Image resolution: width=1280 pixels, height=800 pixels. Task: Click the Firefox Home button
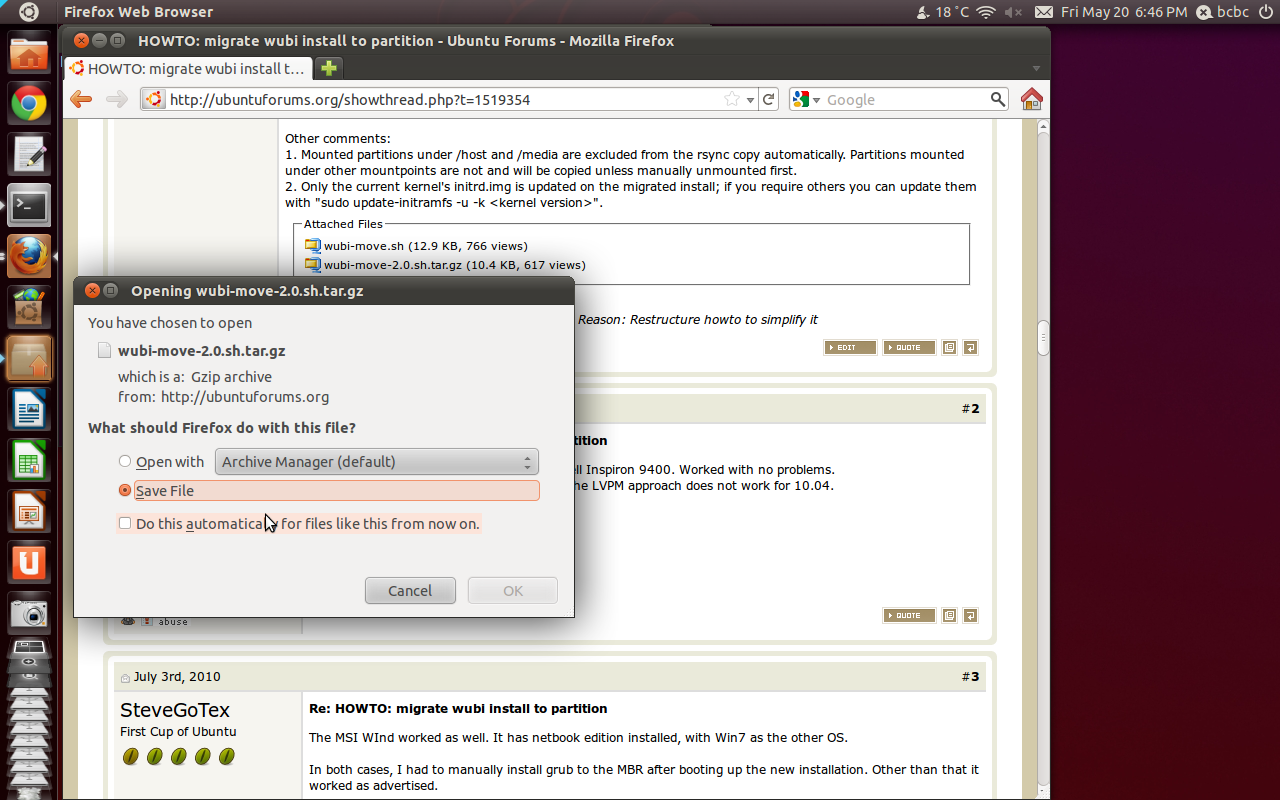[1032, 99]
